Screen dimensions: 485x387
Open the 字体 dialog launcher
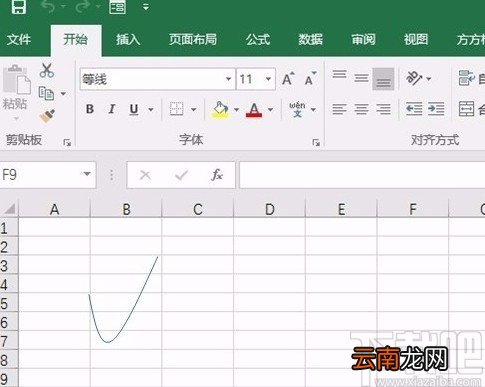pyautogui.click(x=316, y=143)
